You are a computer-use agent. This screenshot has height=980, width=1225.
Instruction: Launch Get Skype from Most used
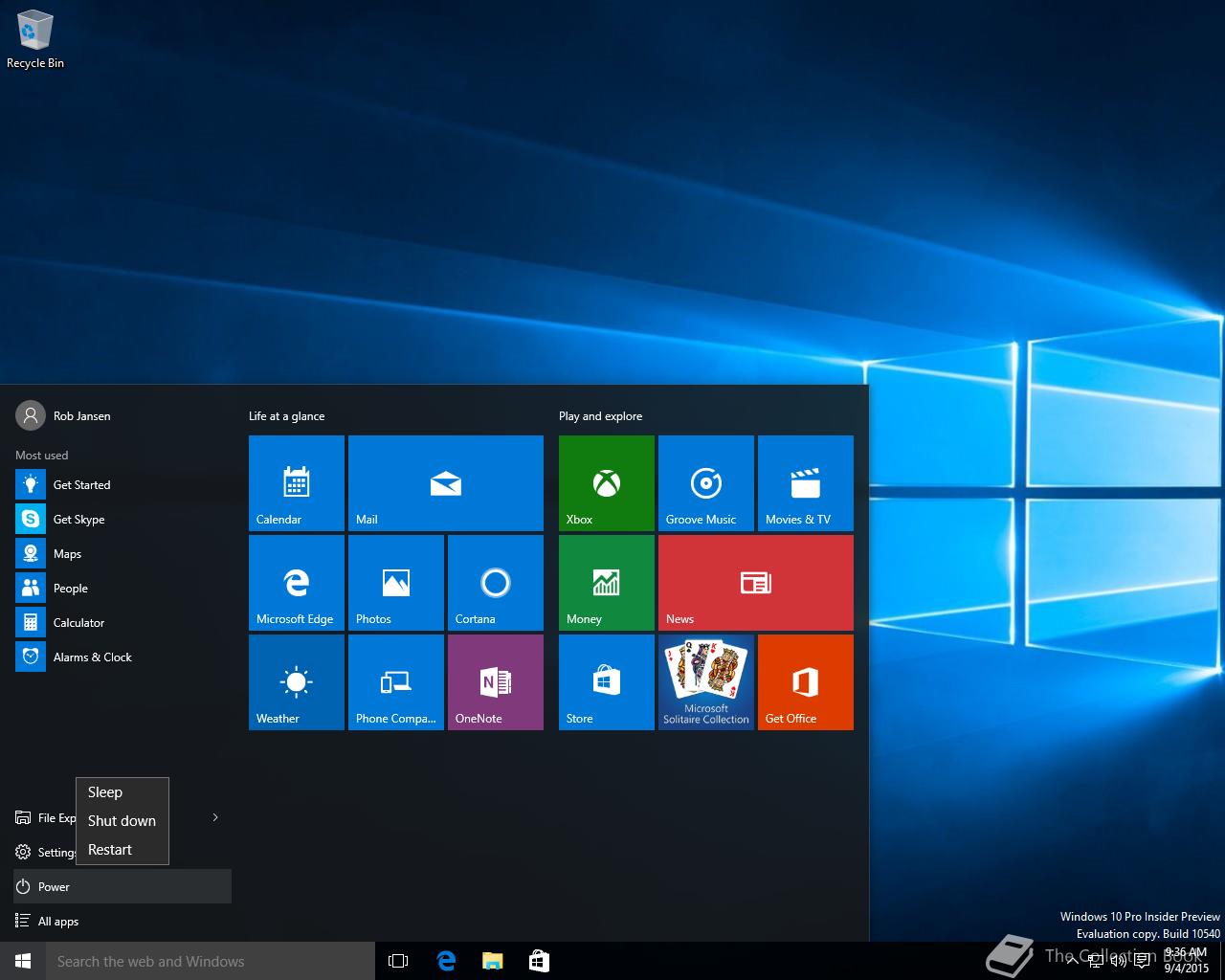click(122, 520)
